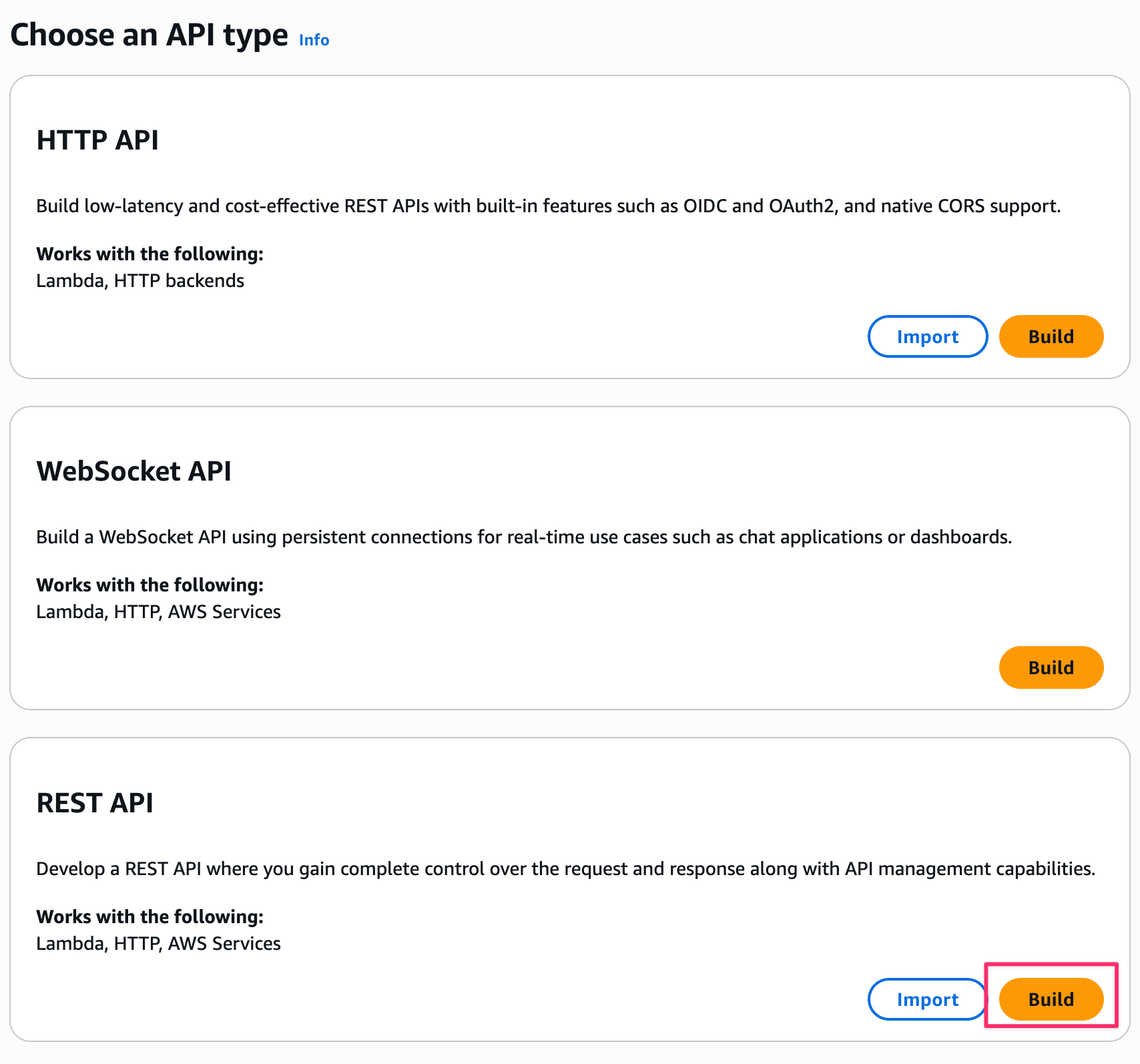Click empty space left of WebSocket Build button
Image resolution: width=1140 pixels, height=1064 pixels.
point(734,668)
